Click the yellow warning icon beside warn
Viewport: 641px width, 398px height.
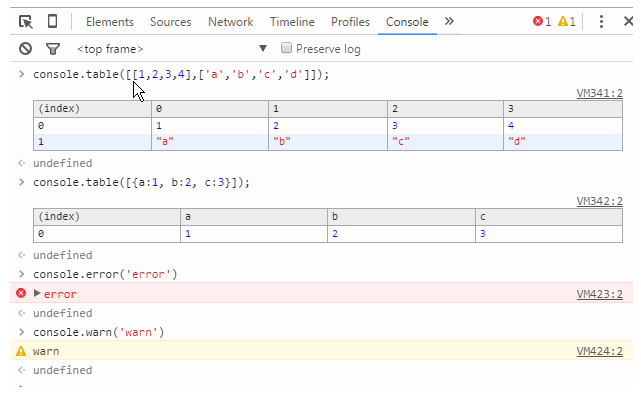[21, 351]
